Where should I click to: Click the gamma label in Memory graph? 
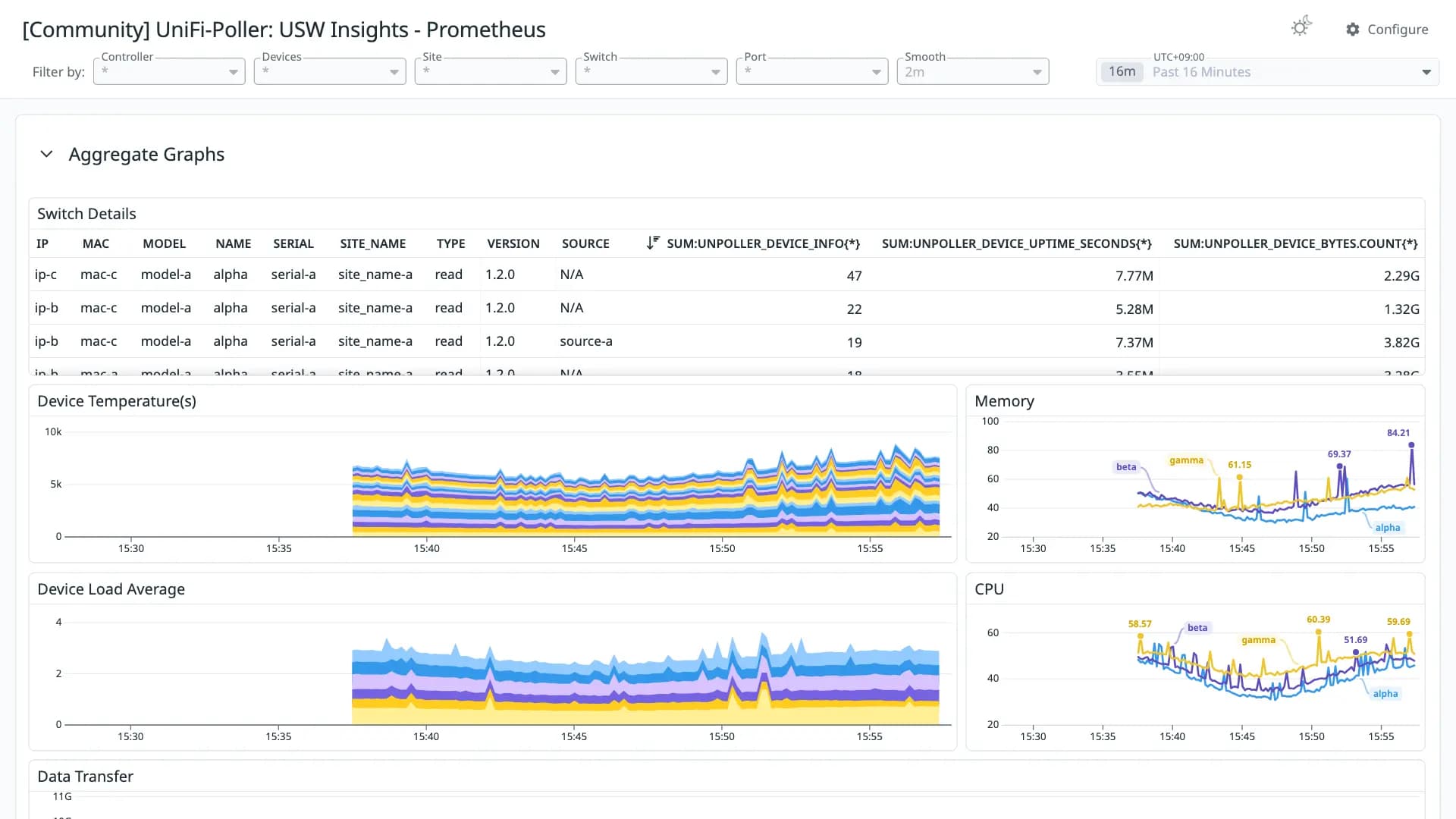(1186, 460)
